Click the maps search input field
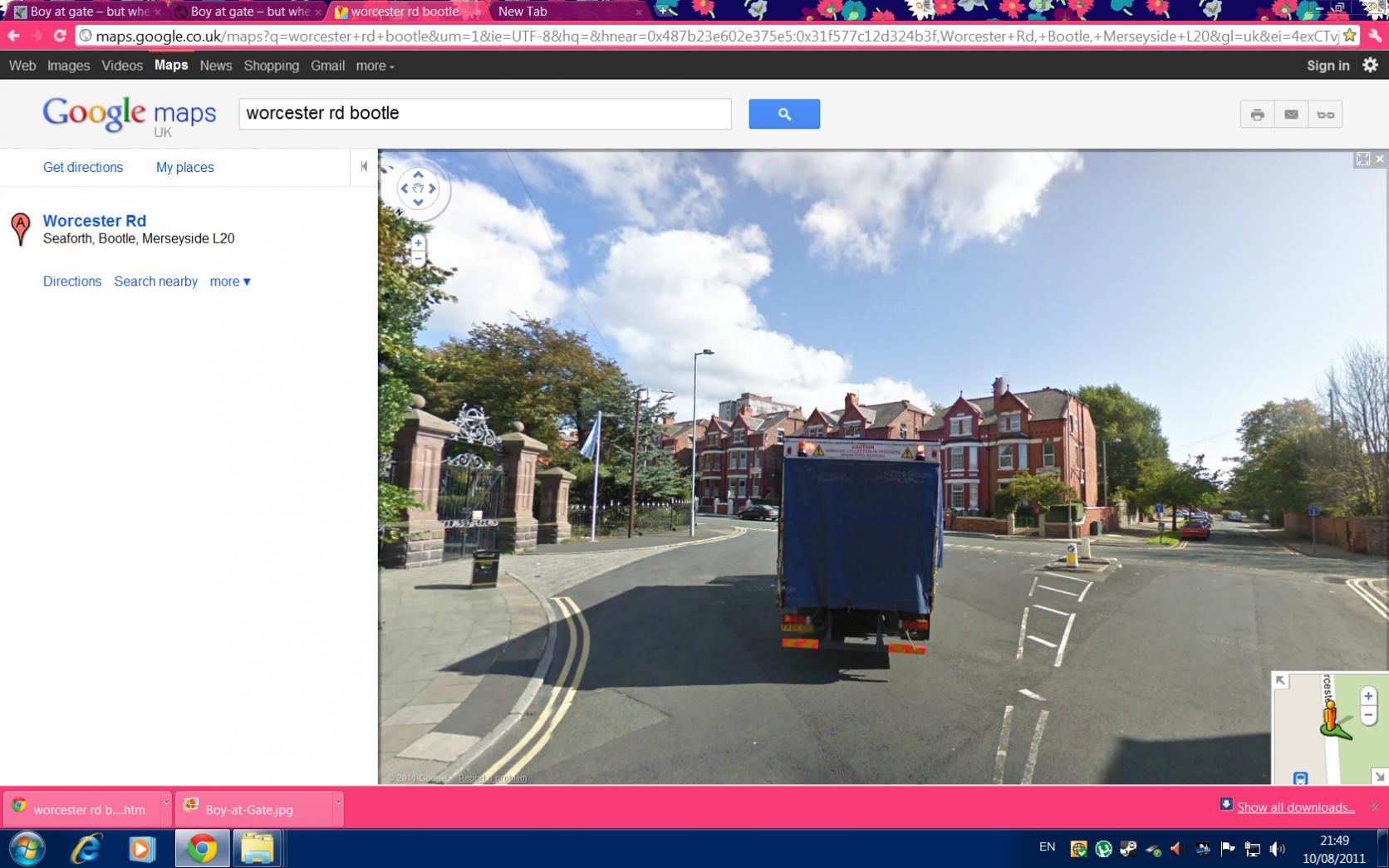Viewport: 1389px width, 868px height. click(x=484, y=114)
